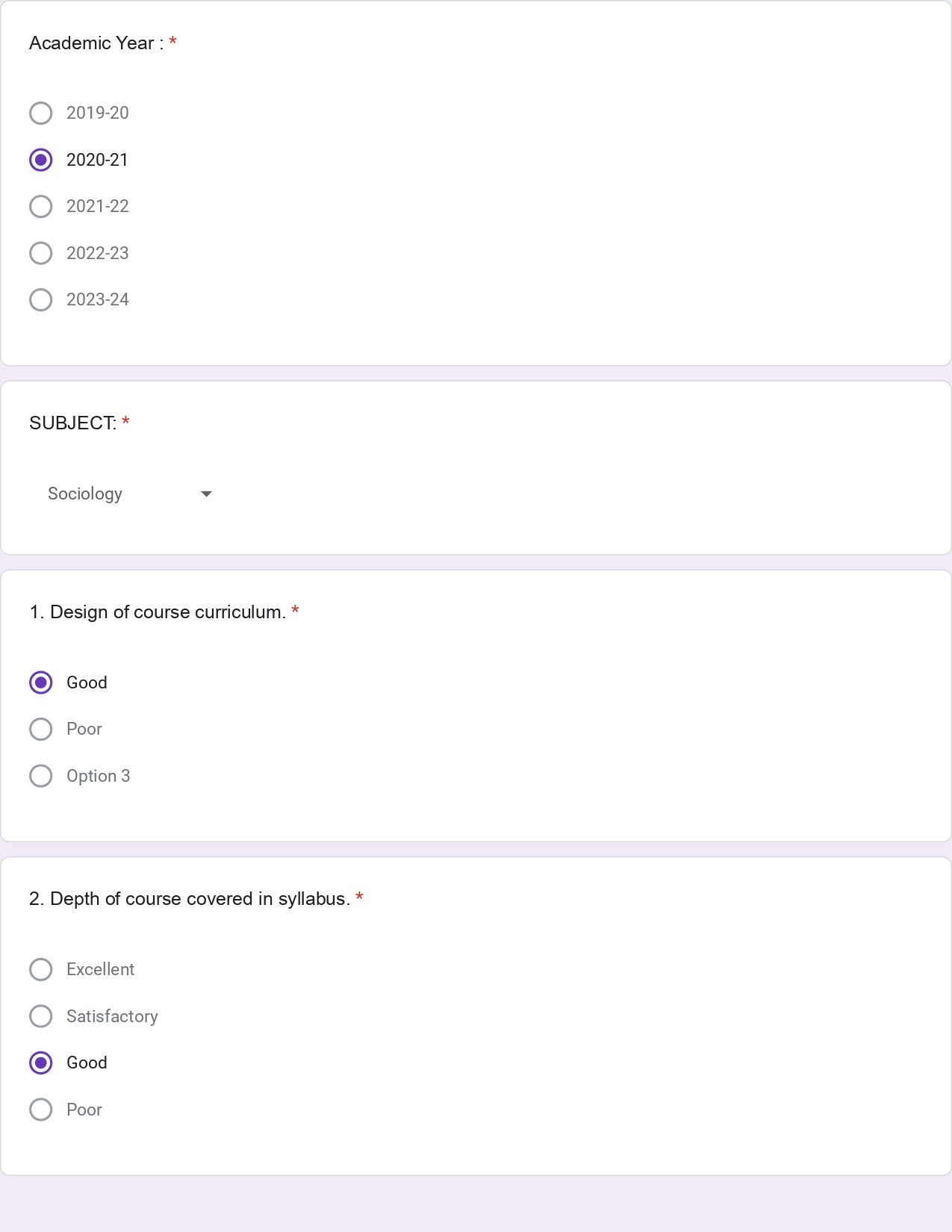
Task: Click the Satisfactory option label
Action: [112, 1016]
